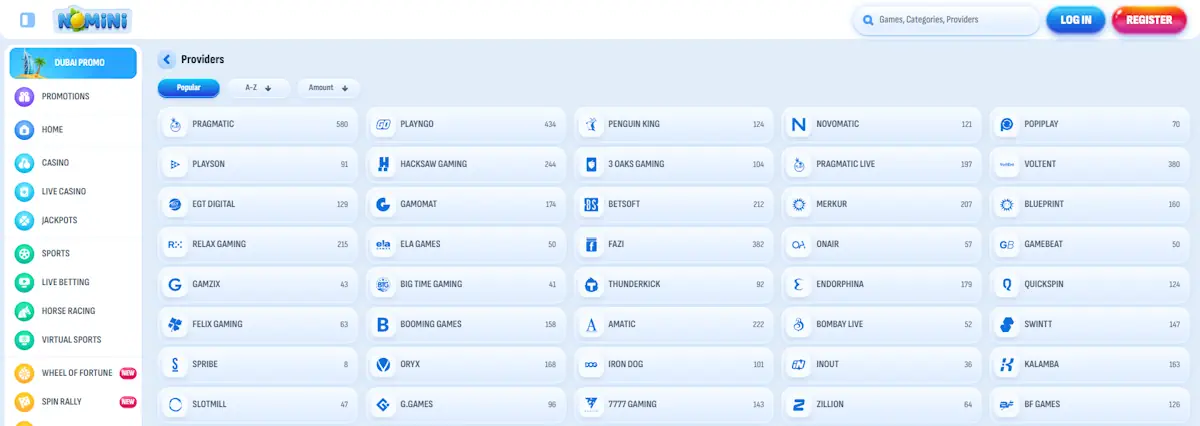Click the Virtual Sports sidebar icon
The image size is (1200, 426).
24,341
